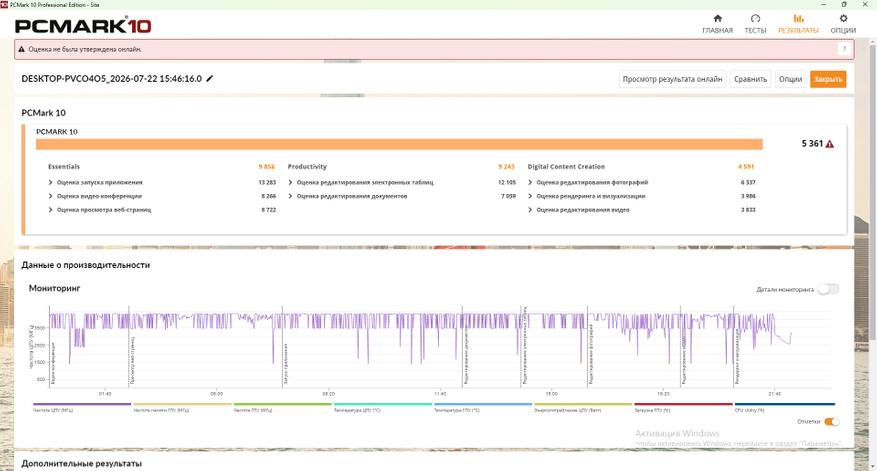The width and height of the screenshot is (877, 471).
Task: Toggle the Отметки switch off
Action: (x=832, y=422)
